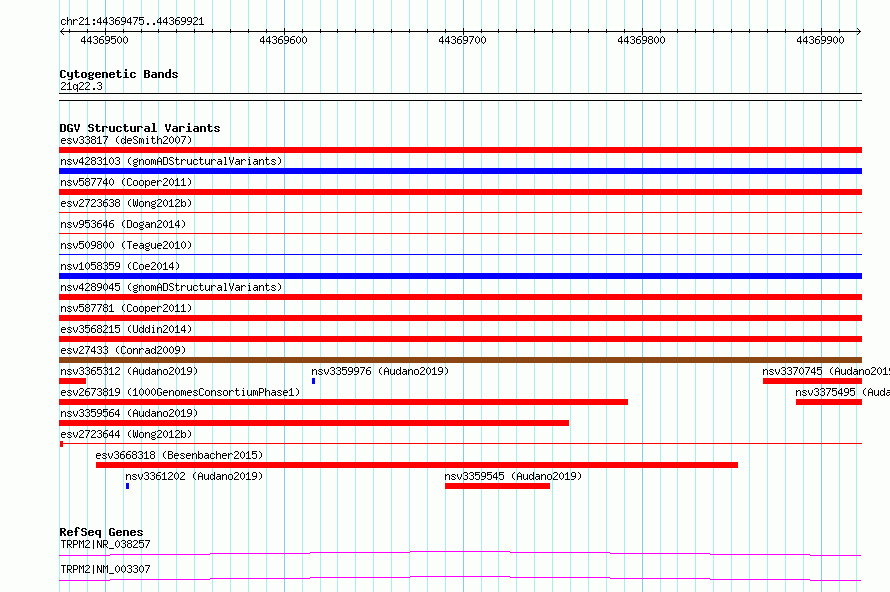Open esv2673819 (1000GenomesConsortiumPhase1) label
The image size is (890, 592).
pyautogui.click(x=180, y=392)
